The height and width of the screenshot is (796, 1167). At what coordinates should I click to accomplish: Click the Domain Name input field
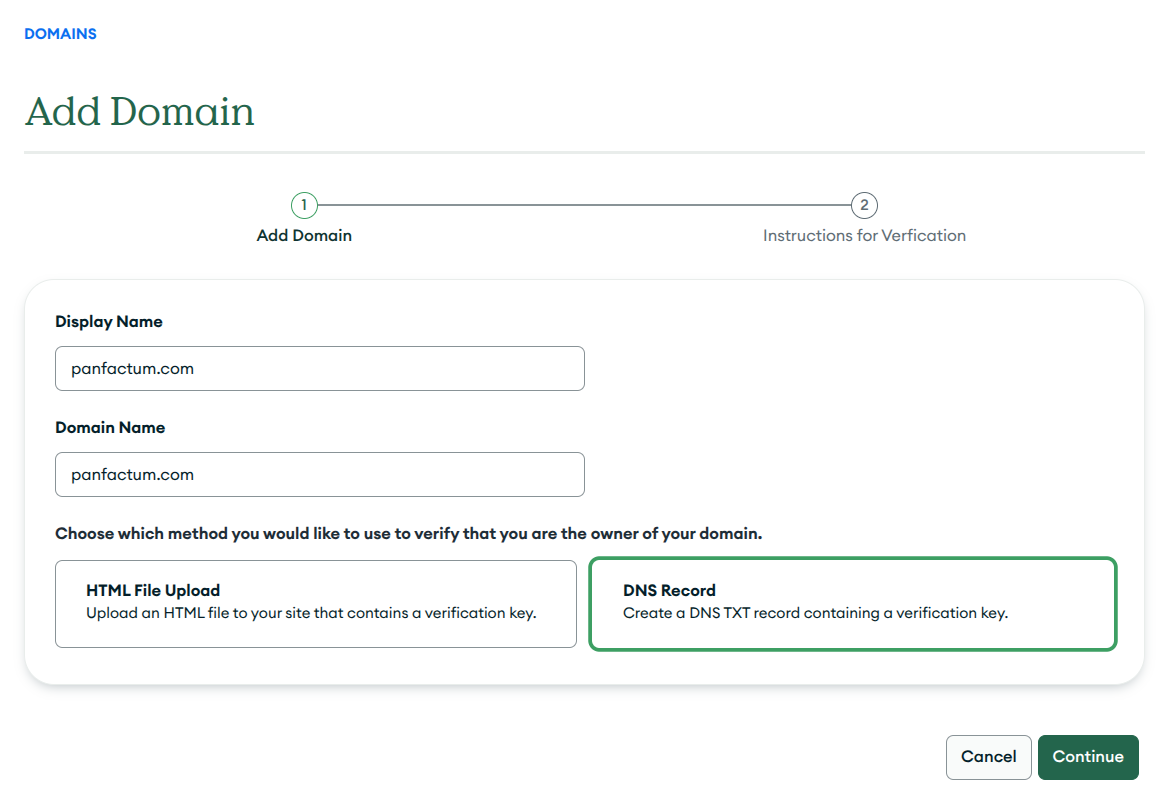pos(320,474)
